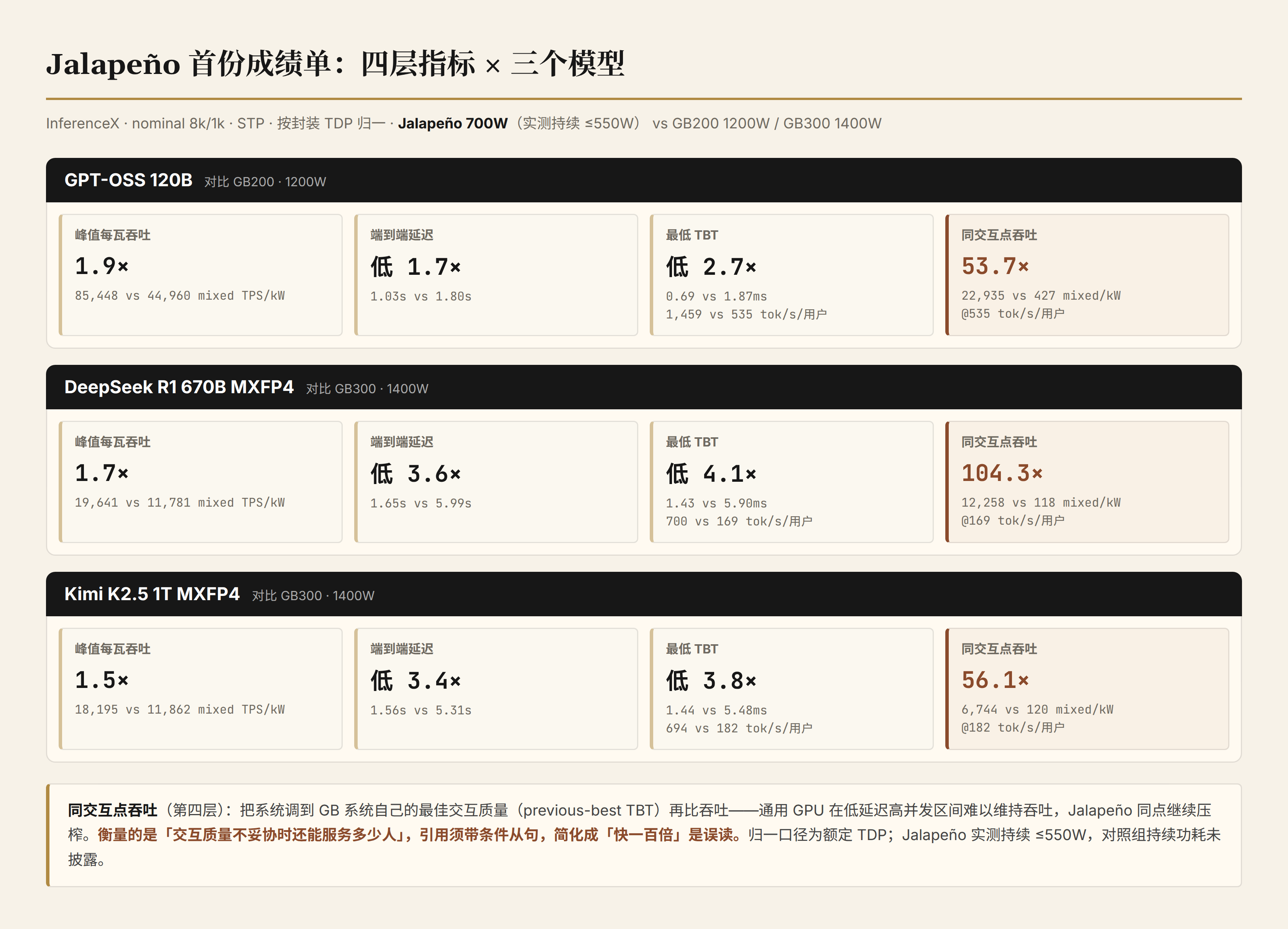Screen dimensions: 1288x929
Task: Click '6,744 vs 120 mixed/kW' text
Action: 1037,709
